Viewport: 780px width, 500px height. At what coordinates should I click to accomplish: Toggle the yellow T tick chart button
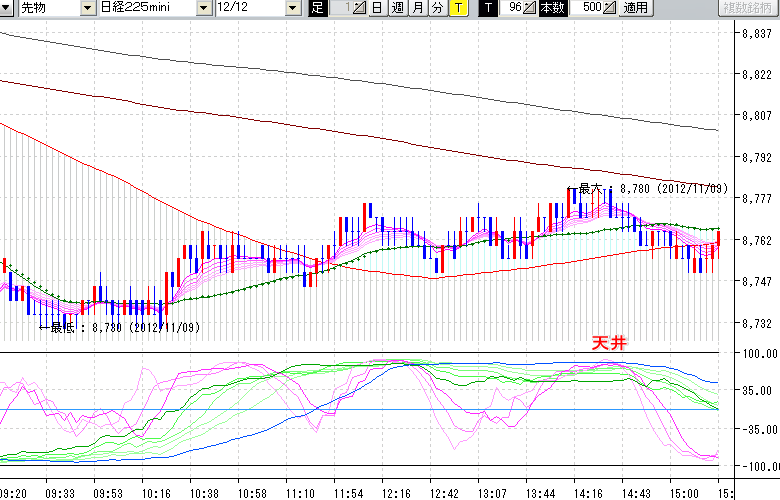pyautogui.click(x=457, y=8)
